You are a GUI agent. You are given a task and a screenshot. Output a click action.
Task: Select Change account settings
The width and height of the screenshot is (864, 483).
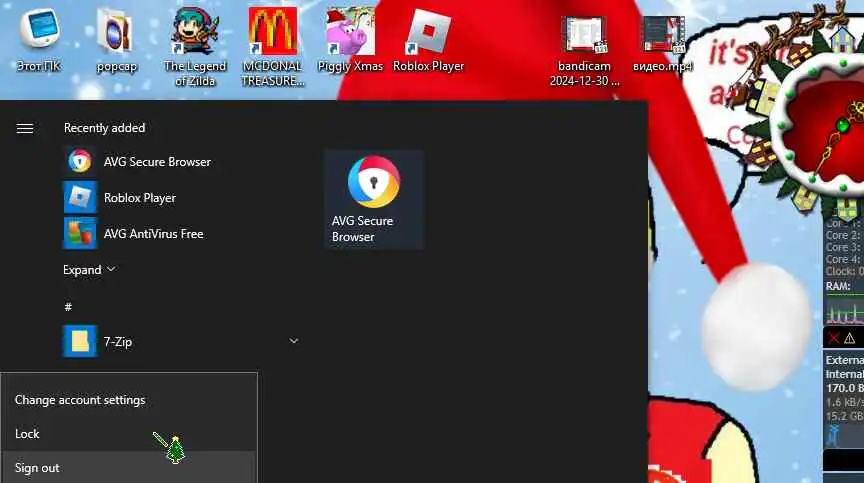(80, 400)
